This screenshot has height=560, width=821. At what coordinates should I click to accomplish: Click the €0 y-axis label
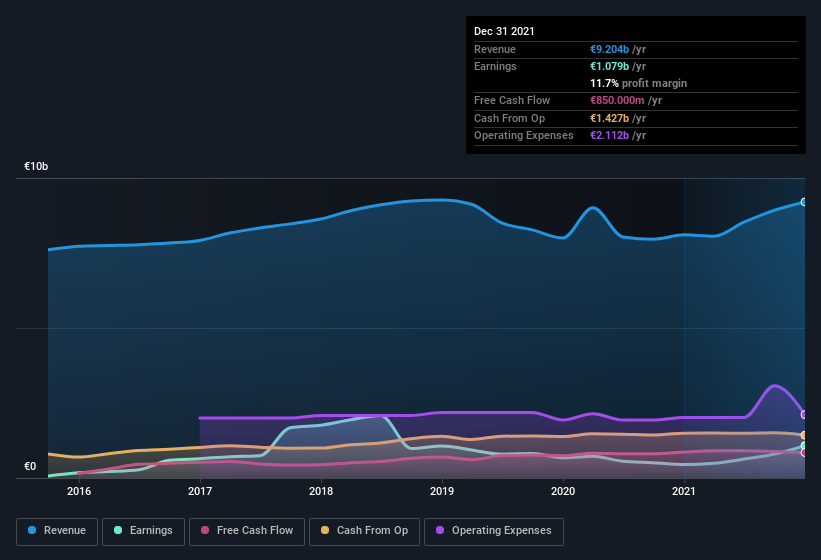[x=30, y=466]
